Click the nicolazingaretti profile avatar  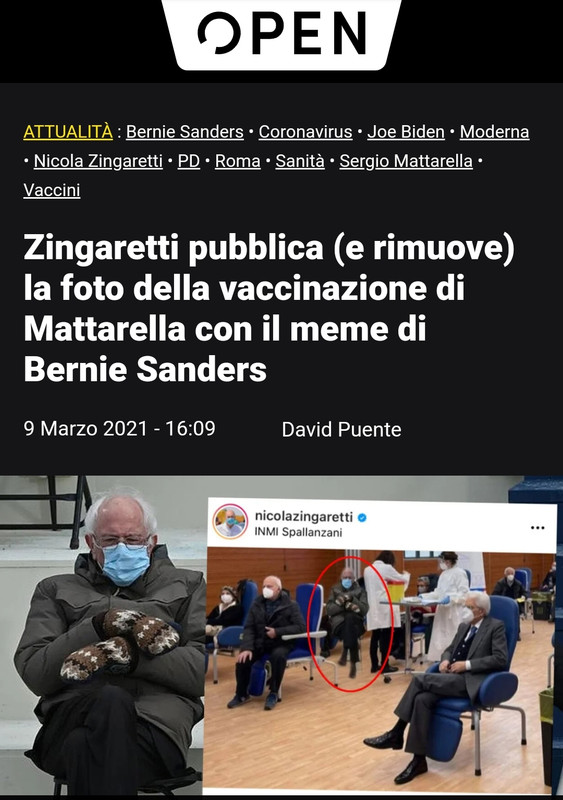(x=230, y=521)
